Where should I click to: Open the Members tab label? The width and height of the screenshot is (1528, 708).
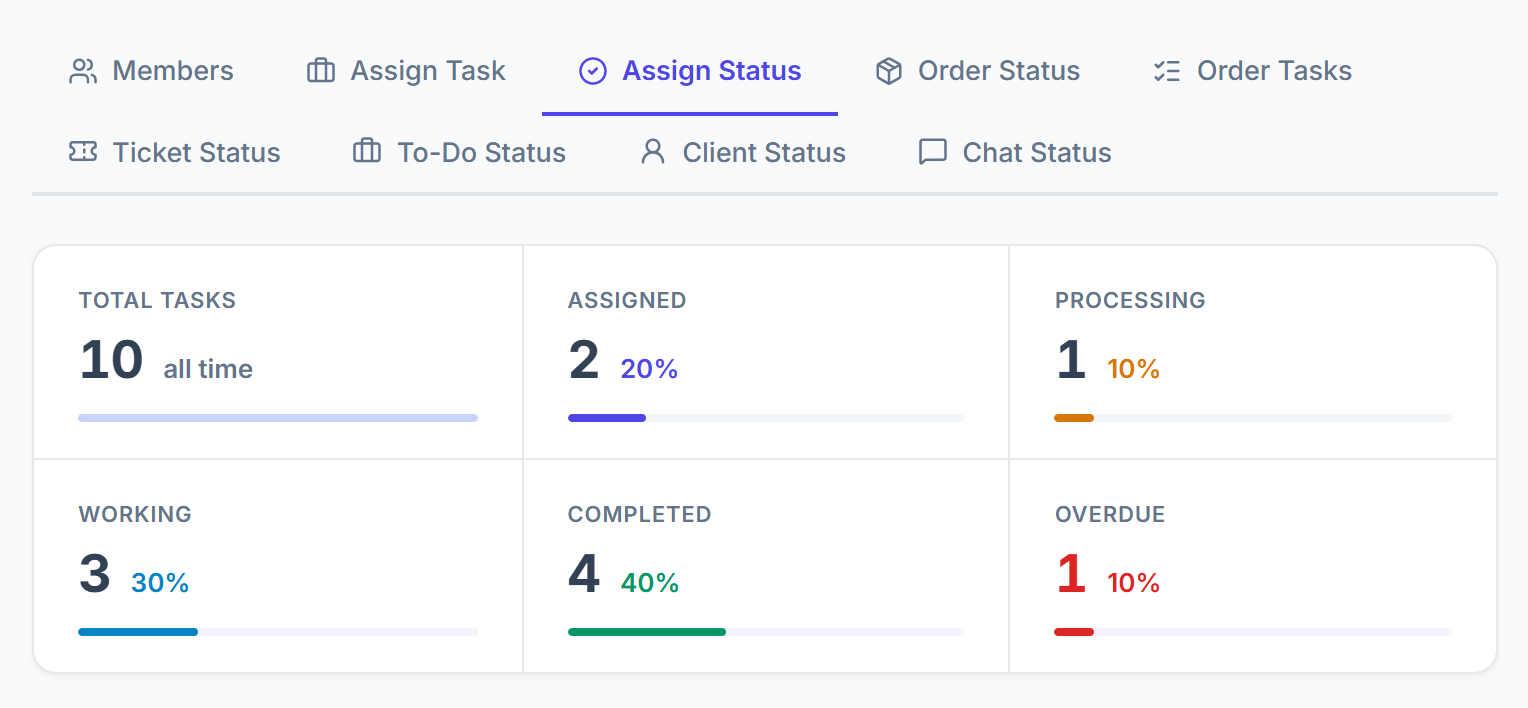[x=173, y=71]
